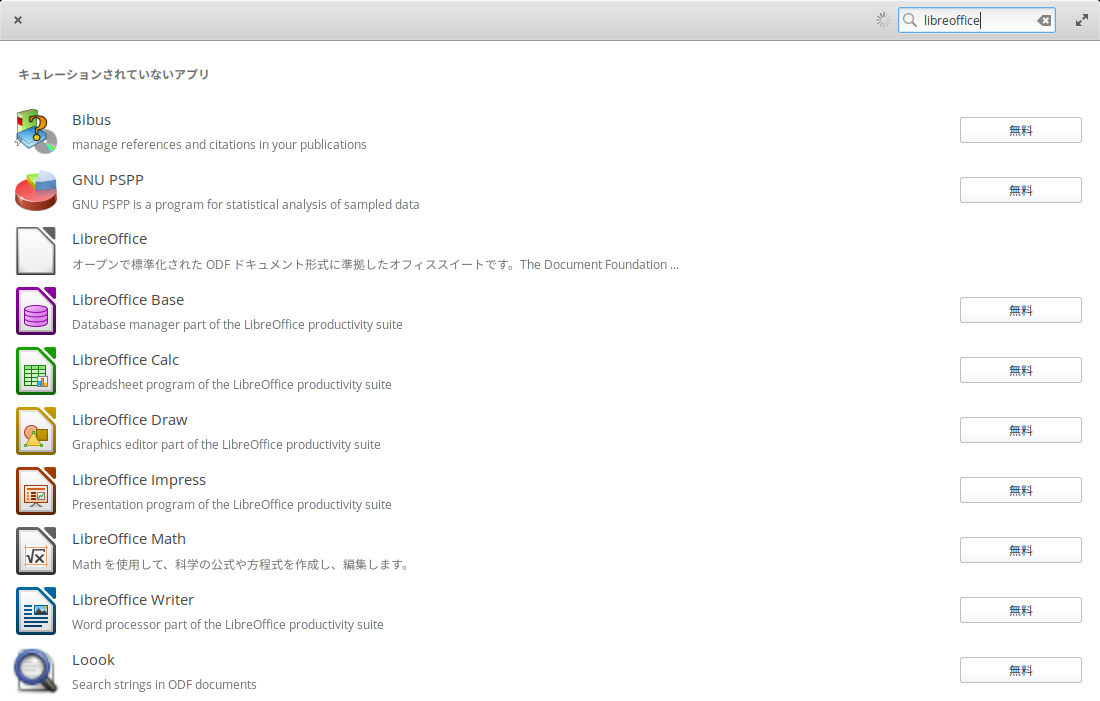Install LibreOffice Impress via 無料 button
This screenshot has width=1100, height=701.
(1021, 490)
